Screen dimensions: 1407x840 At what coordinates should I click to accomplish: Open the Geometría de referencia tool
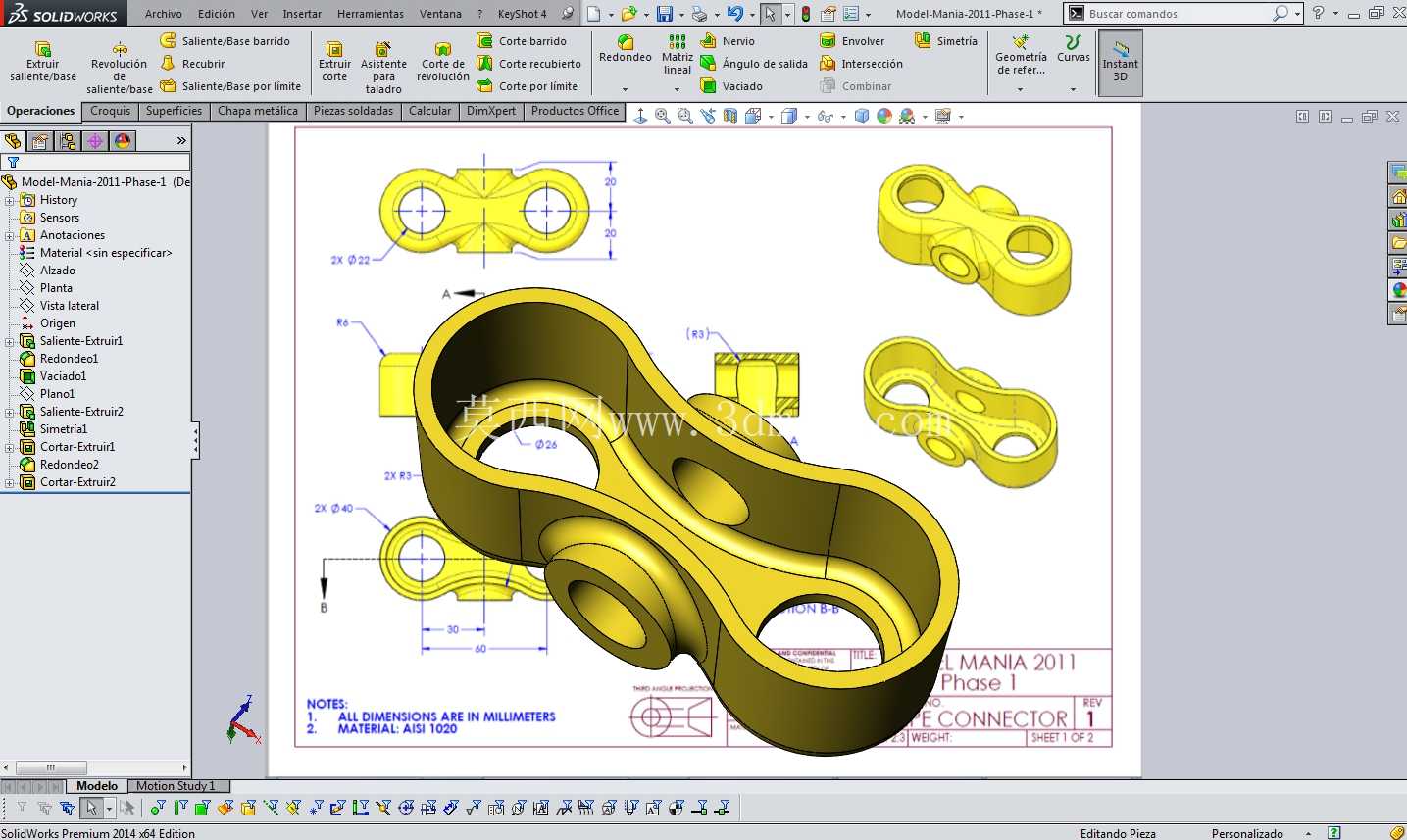tap(1021, 56)
